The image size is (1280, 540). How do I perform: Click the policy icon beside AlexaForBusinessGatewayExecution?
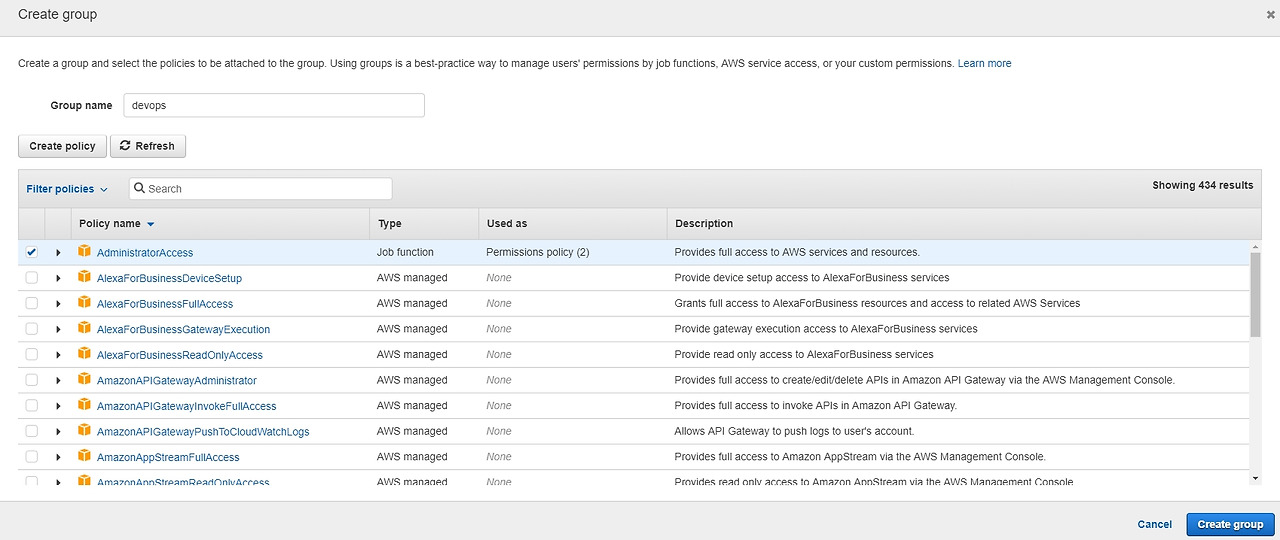[x=85, y=329]
